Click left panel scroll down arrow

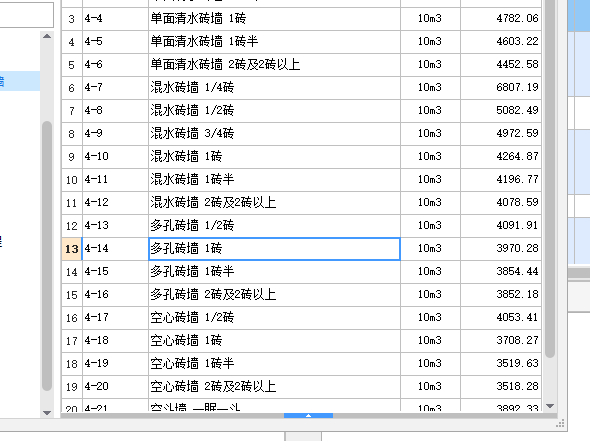47,413
